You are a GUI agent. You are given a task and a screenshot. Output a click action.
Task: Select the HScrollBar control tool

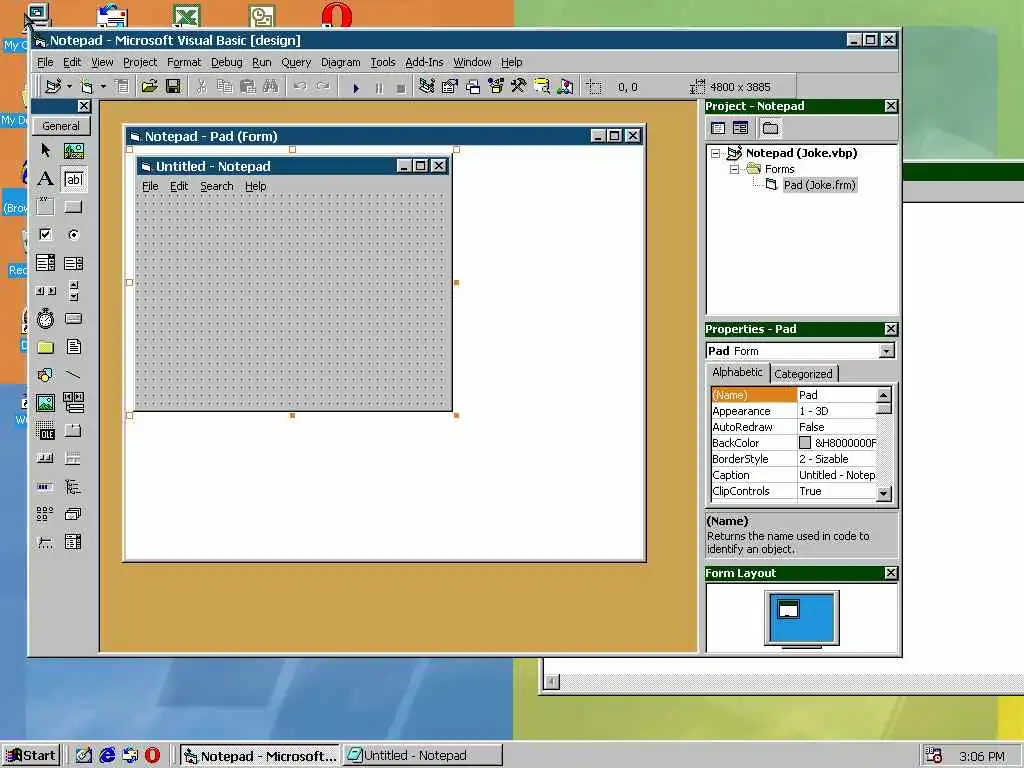(45, 291)
